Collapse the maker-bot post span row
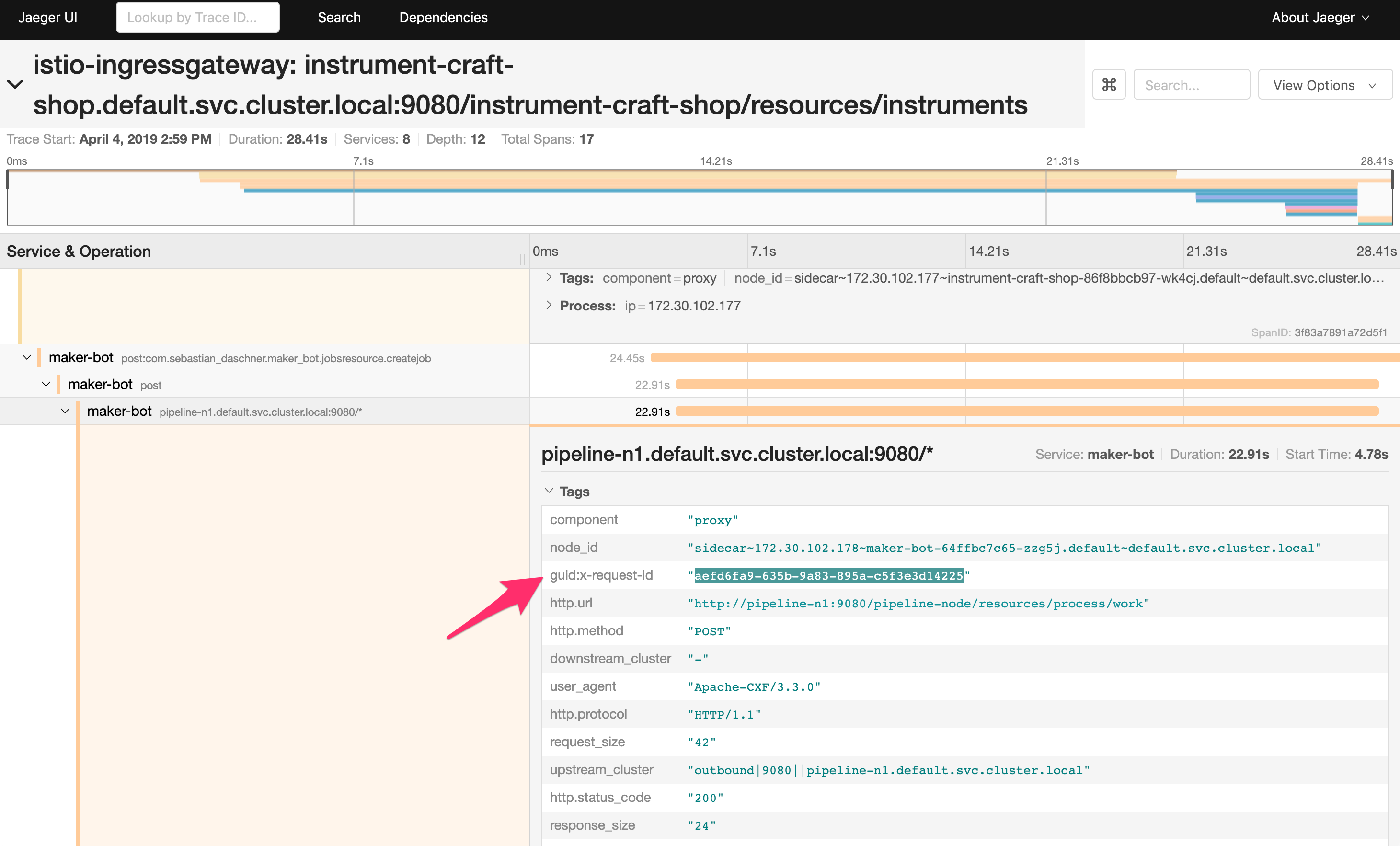The height and width of the screenshot is (846, 1400). (x=43, y=384)
